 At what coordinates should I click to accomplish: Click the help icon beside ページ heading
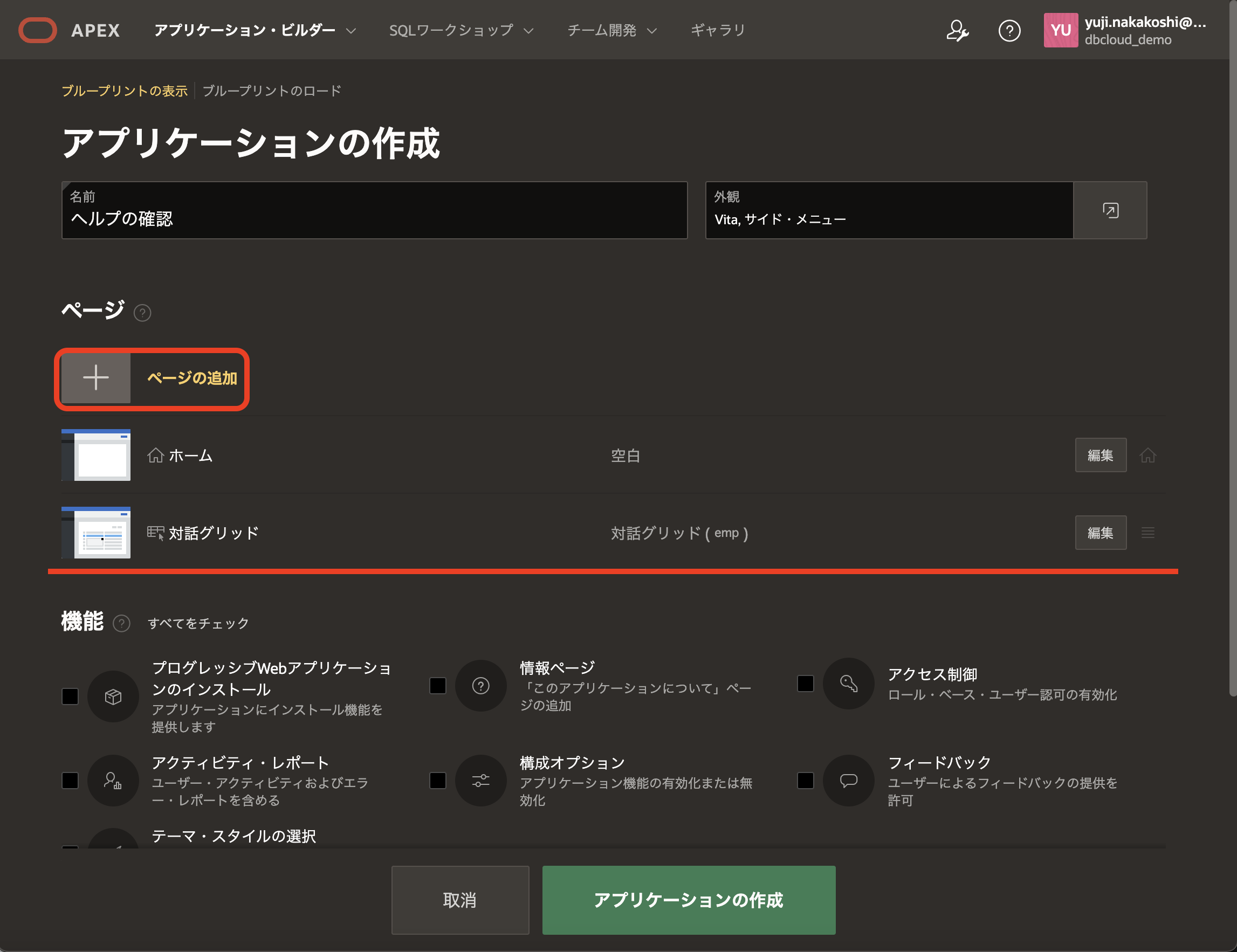(x=142, y=313)
